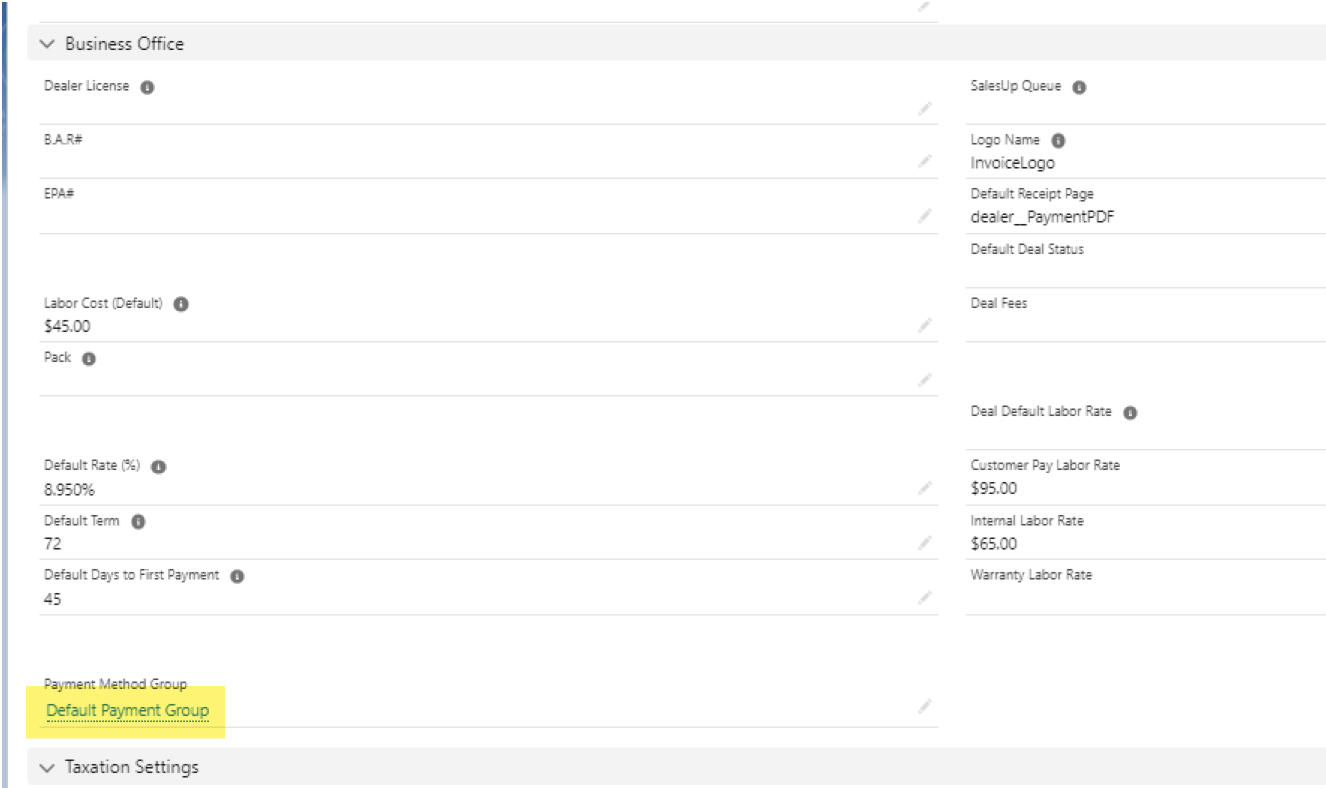Open help icon beside Default Rate (%)
The height and width of the screenshot is (788, 1326).
pos(158,467)
